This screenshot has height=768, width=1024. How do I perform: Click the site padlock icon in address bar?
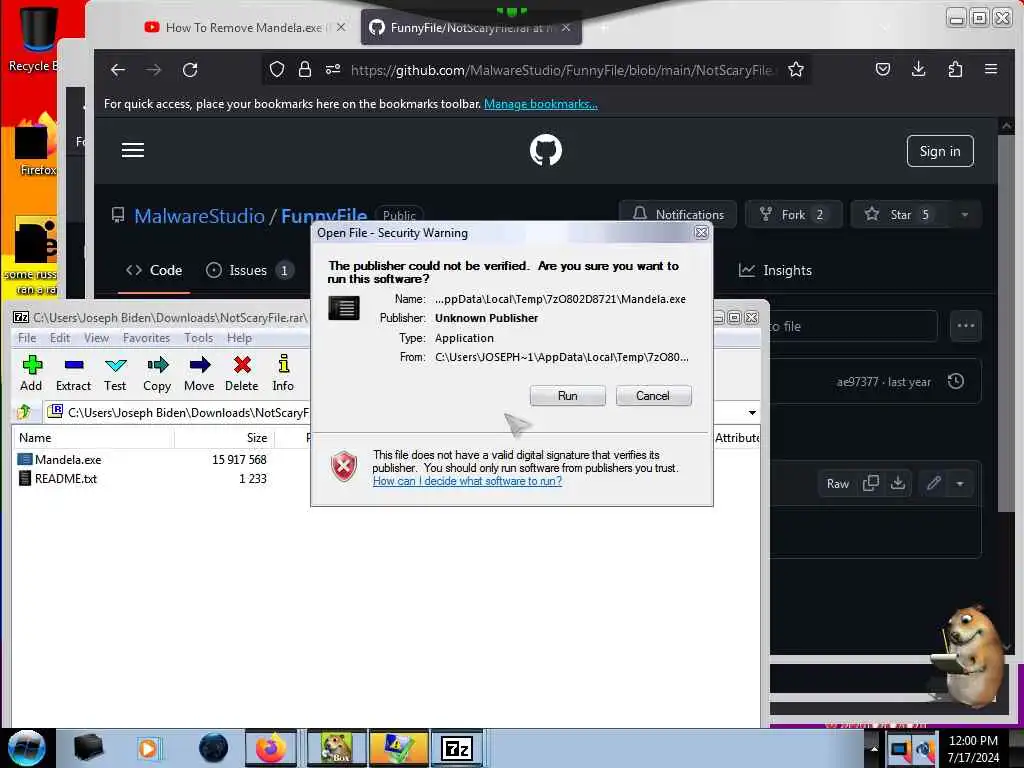click(x=304, y=69)
